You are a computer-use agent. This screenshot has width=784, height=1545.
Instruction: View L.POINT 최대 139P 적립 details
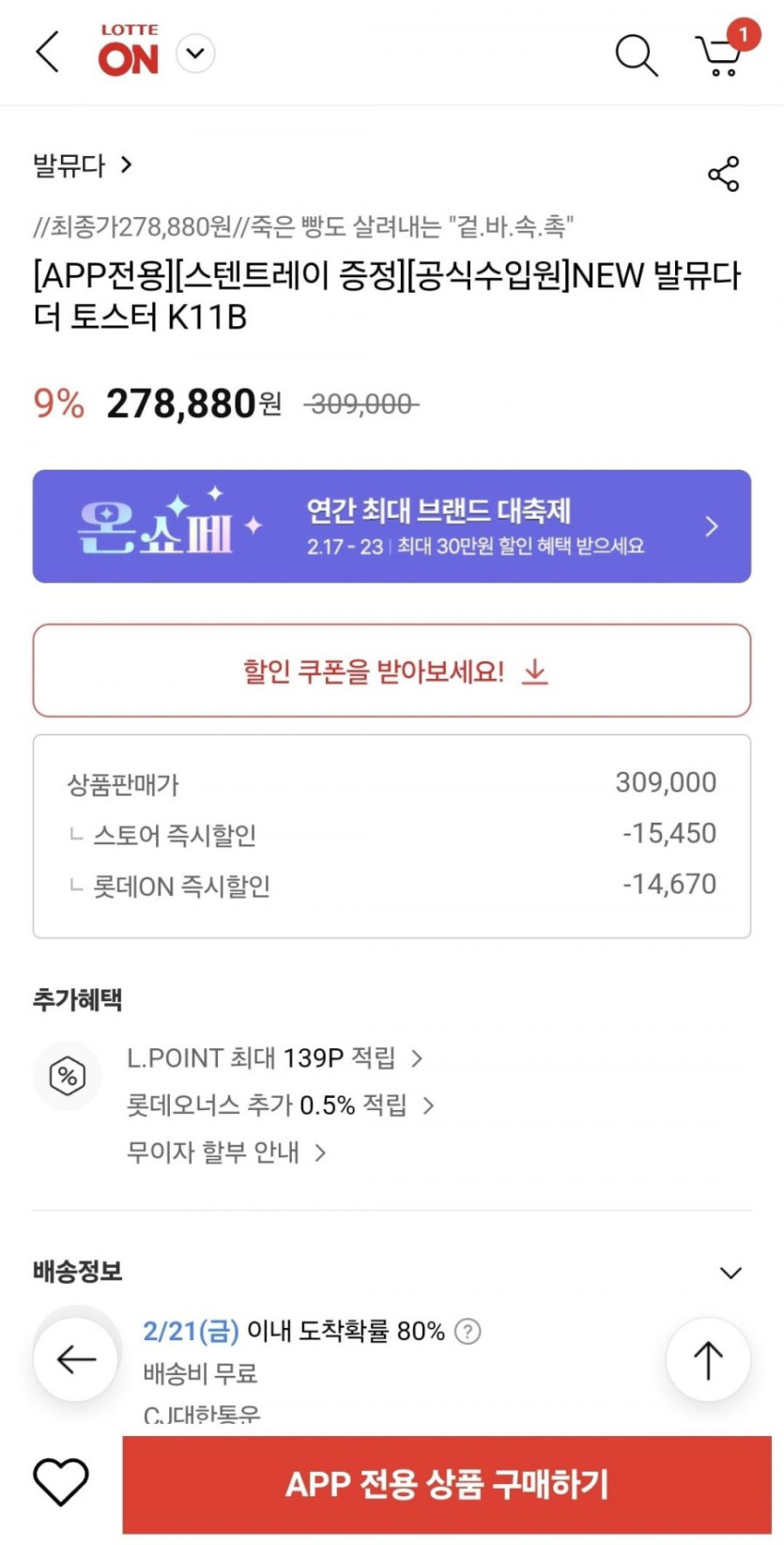274,1058
